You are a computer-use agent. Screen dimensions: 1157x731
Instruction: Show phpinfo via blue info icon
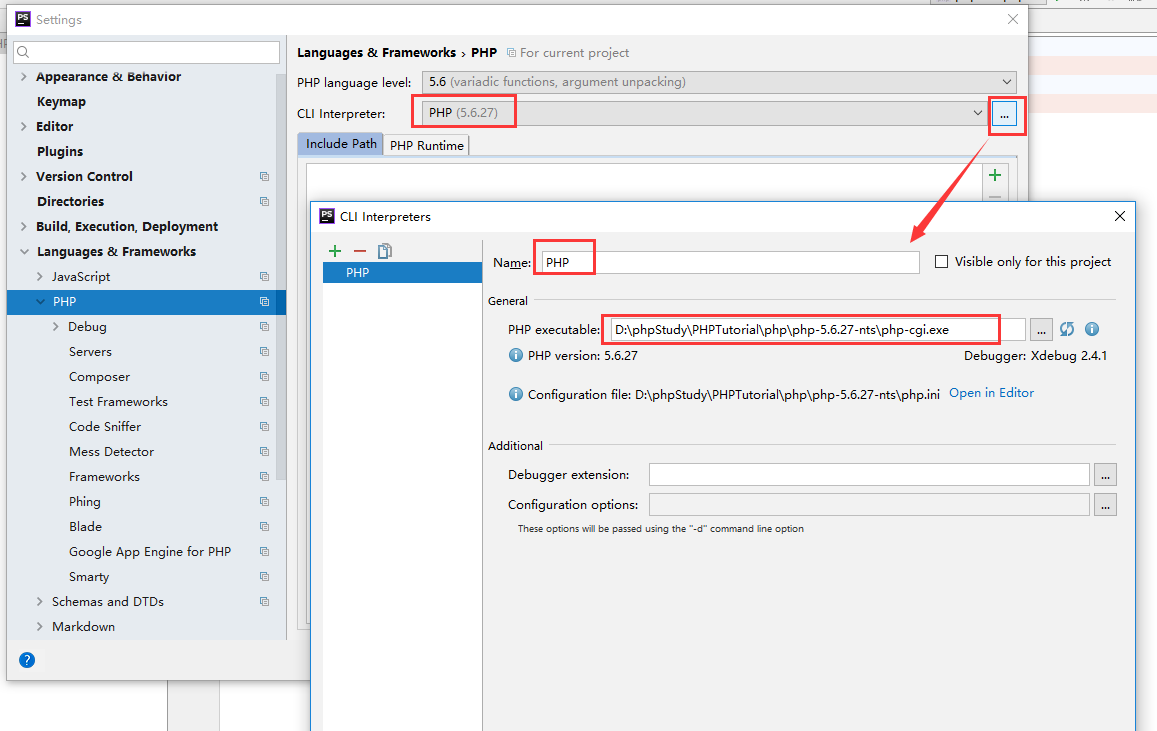[x=1092, y=329]
